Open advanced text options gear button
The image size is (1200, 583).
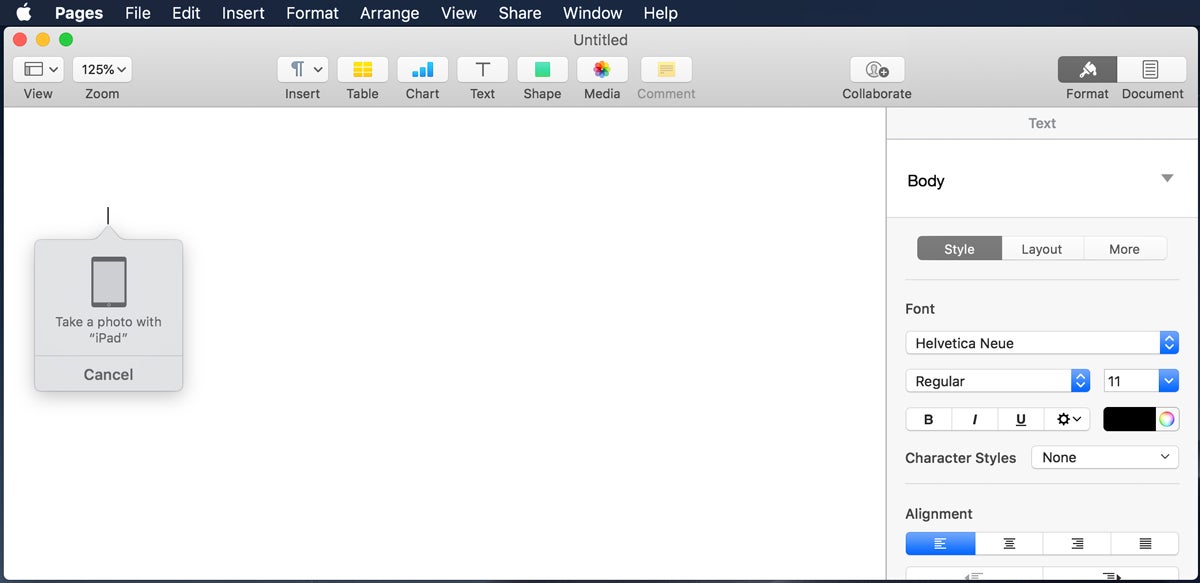(1068, 419)
